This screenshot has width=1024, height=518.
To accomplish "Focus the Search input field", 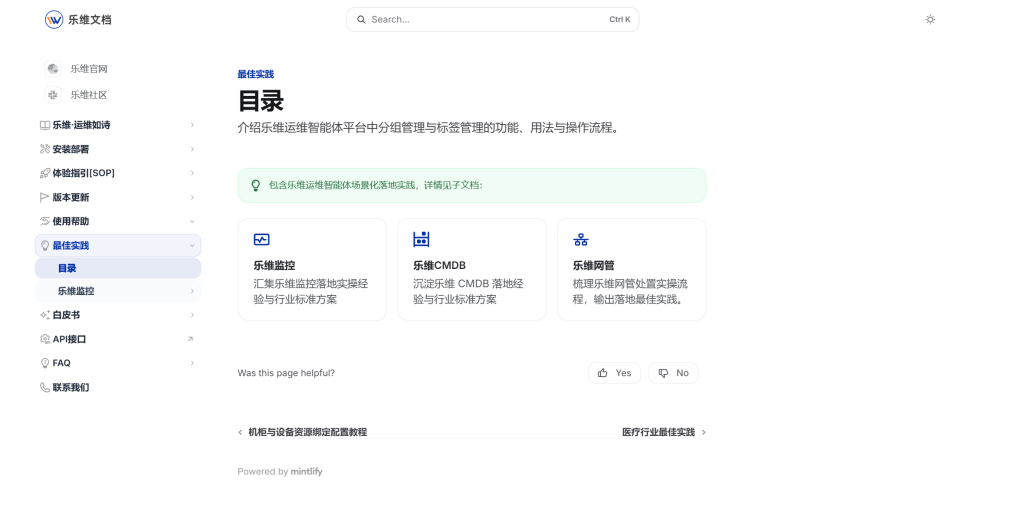I will tap(492, 20).
